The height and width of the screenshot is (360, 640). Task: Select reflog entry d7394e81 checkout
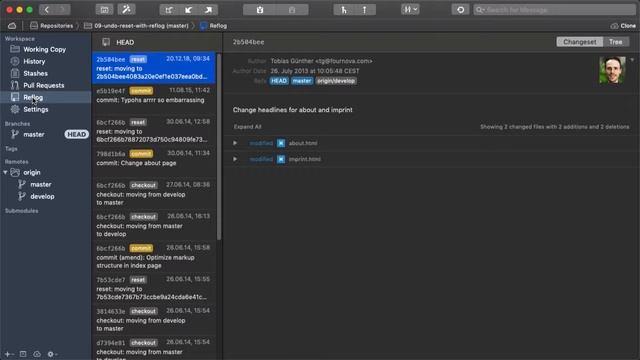pos(153,348)
